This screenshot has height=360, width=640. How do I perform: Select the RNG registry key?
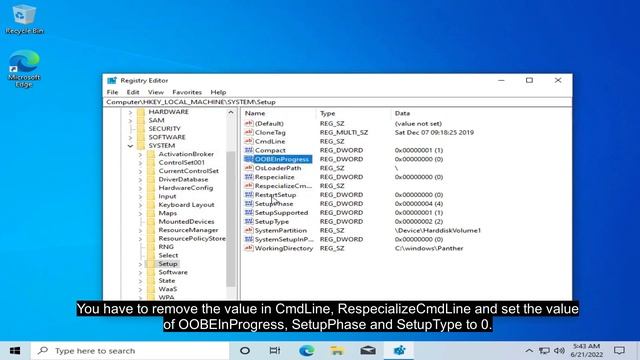tap(166, 247)
